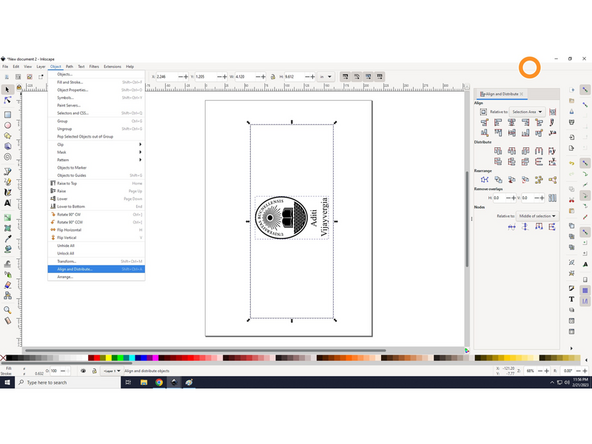Click Lower to Bottom menu entry
This screenshot has height=444, width=592.
[x=96, y=207]
